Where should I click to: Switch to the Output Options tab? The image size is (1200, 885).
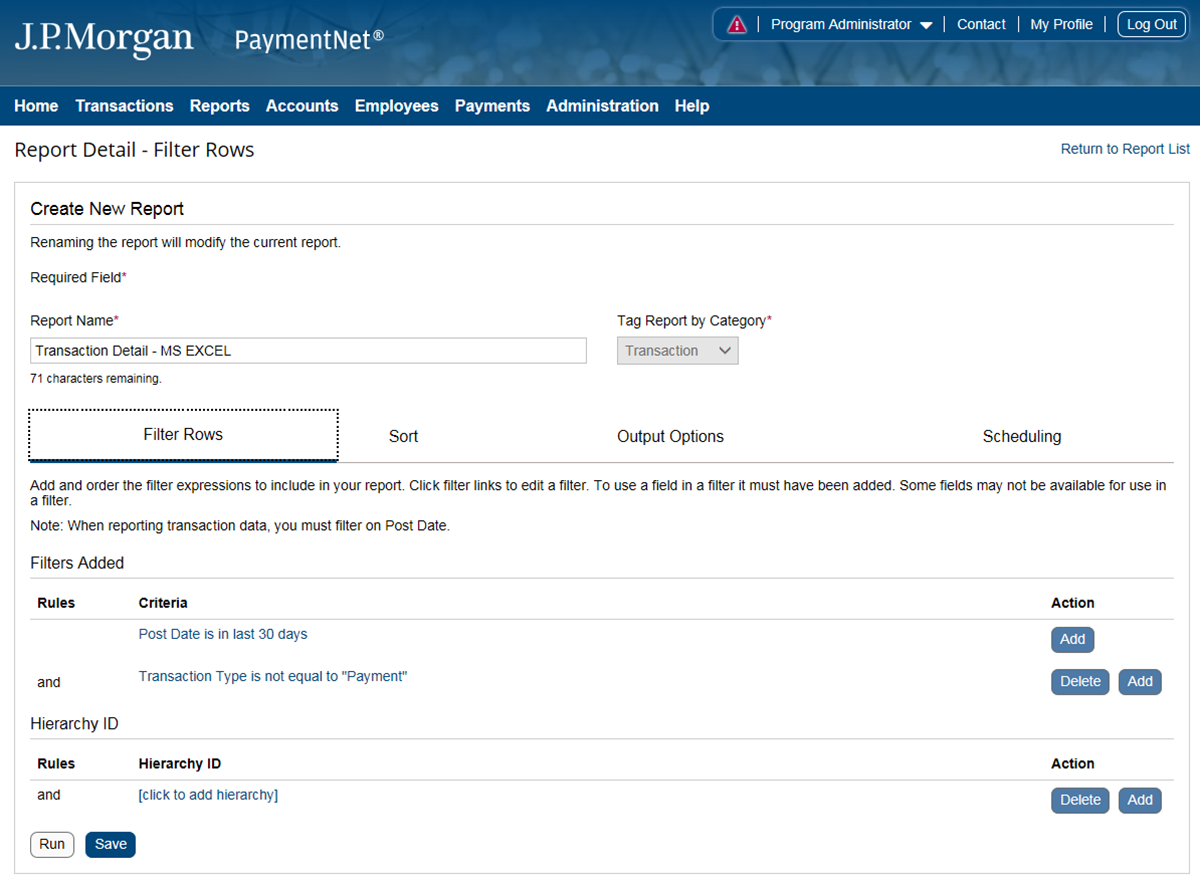tap(670, 436)
